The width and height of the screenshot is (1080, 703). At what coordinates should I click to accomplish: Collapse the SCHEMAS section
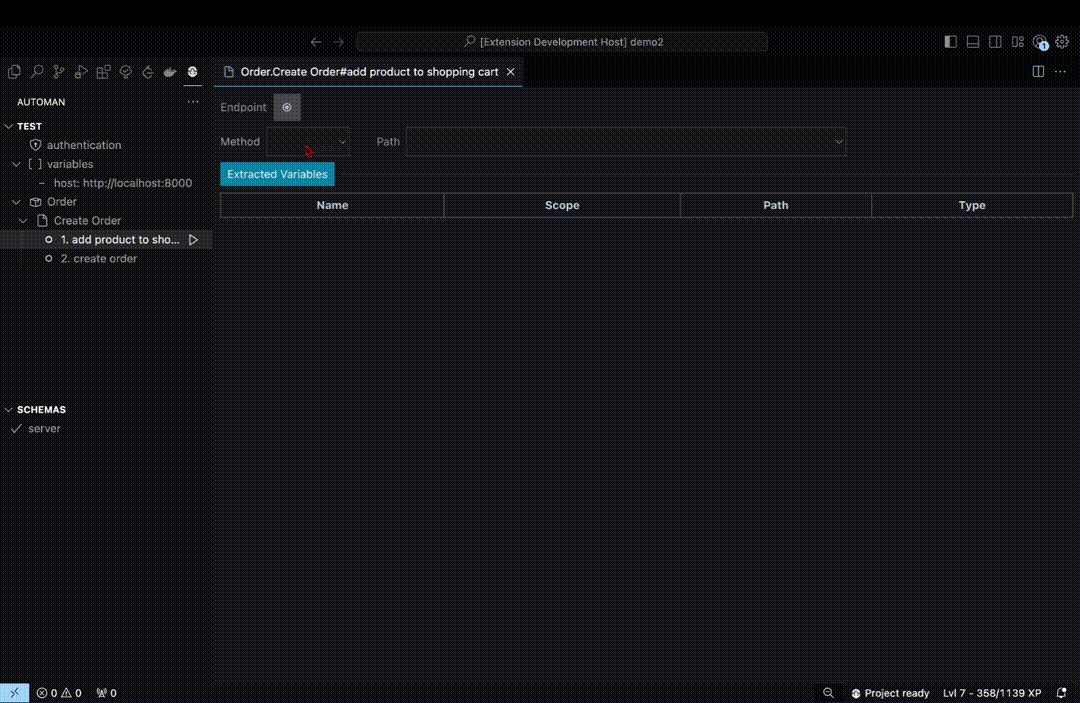(9, 409)
